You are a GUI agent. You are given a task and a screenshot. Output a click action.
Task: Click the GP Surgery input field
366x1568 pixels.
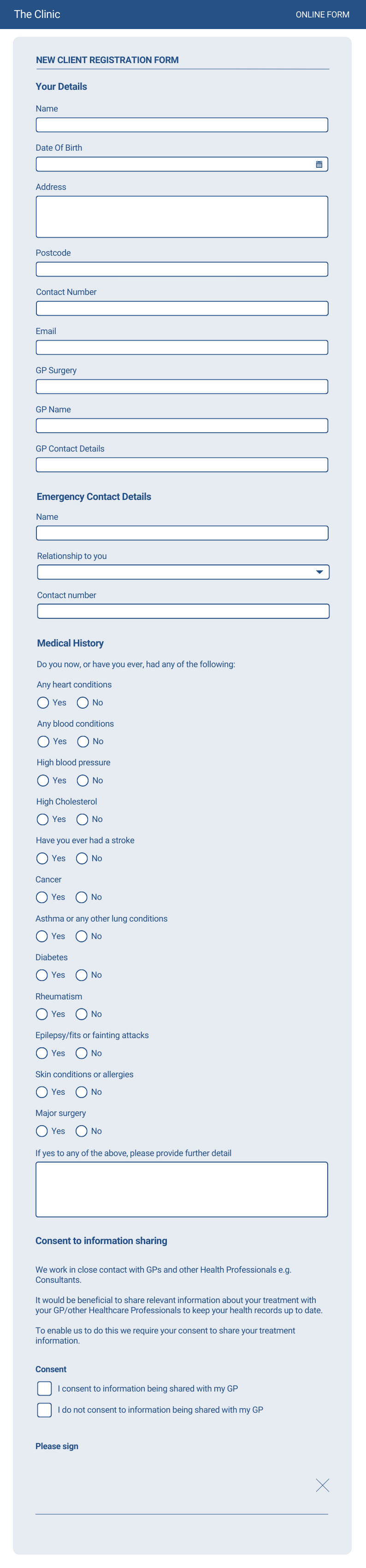pos(182,387)
